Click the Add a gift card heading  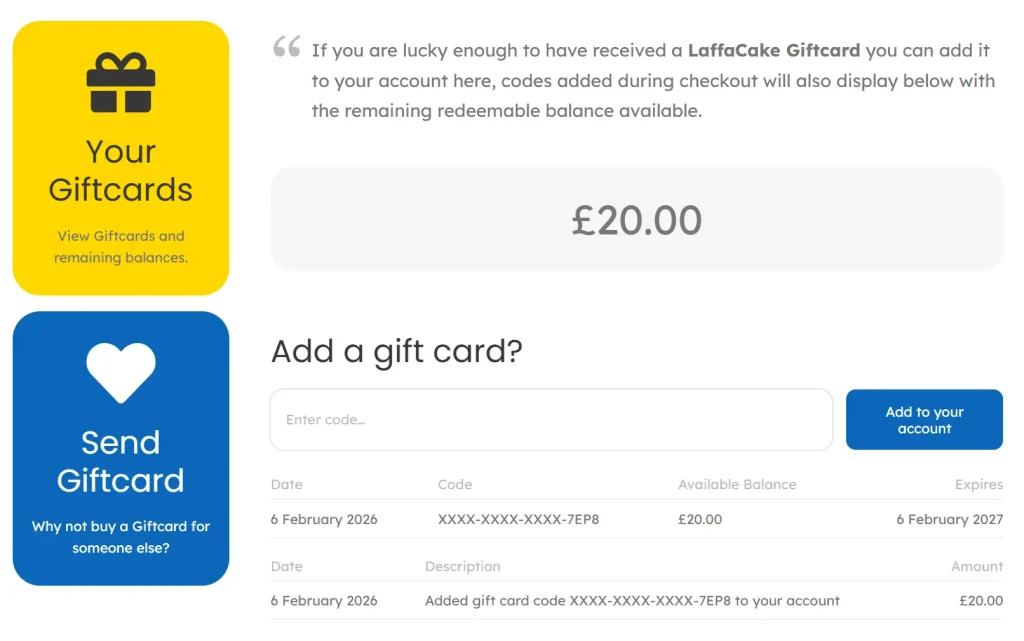[x=396, y=351]
